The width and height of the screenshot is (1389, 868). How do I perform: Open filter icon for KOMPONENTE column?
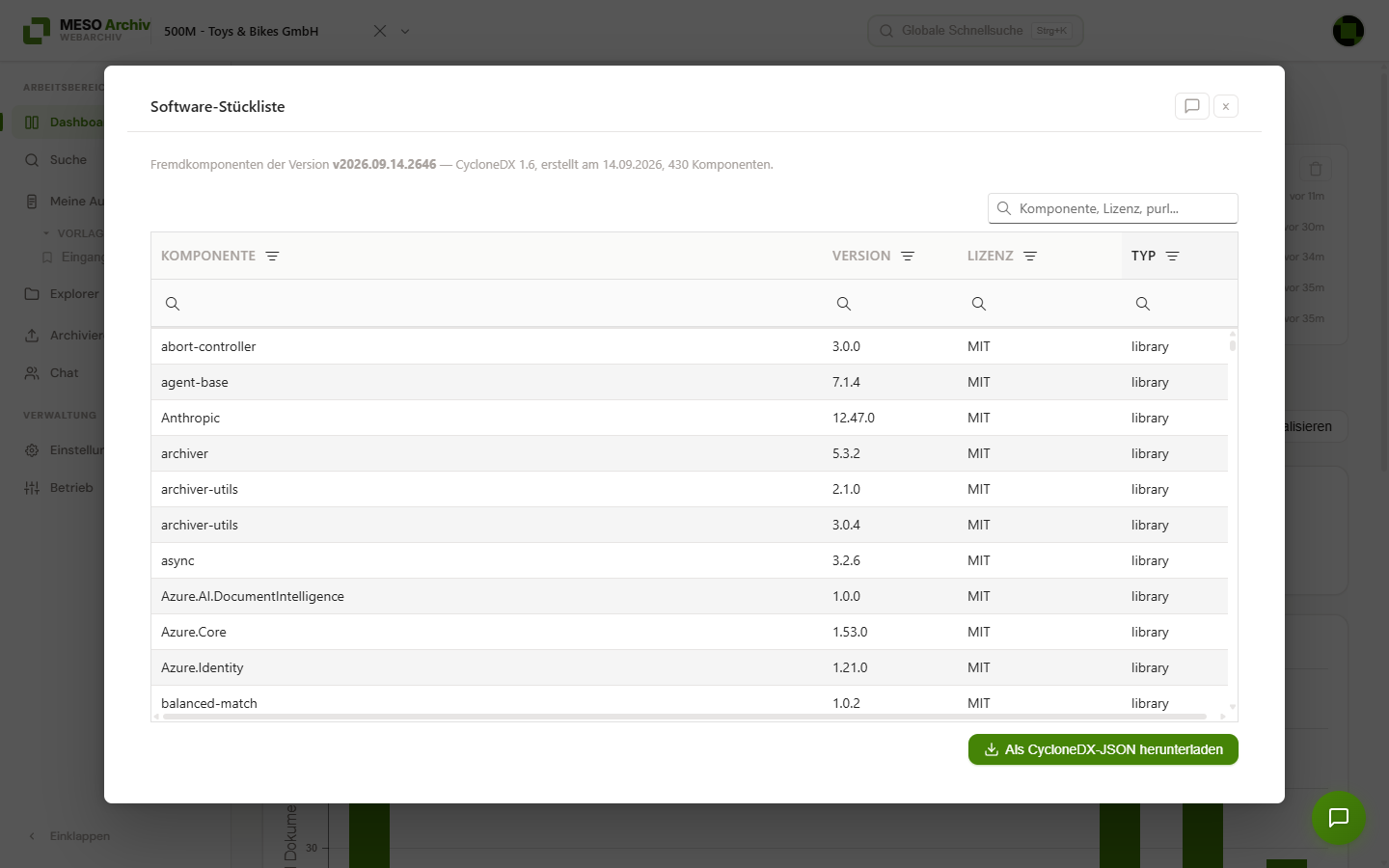(x=272, y=256)
